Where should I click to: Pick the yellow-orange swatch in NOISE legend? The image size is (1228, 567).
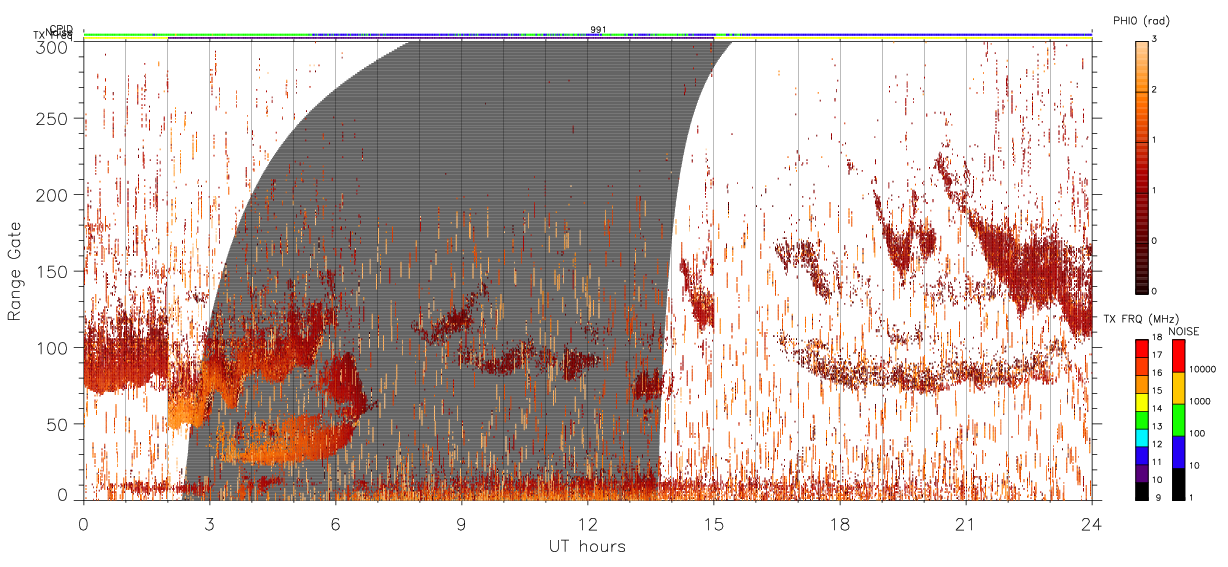[x=1178, y=388]
